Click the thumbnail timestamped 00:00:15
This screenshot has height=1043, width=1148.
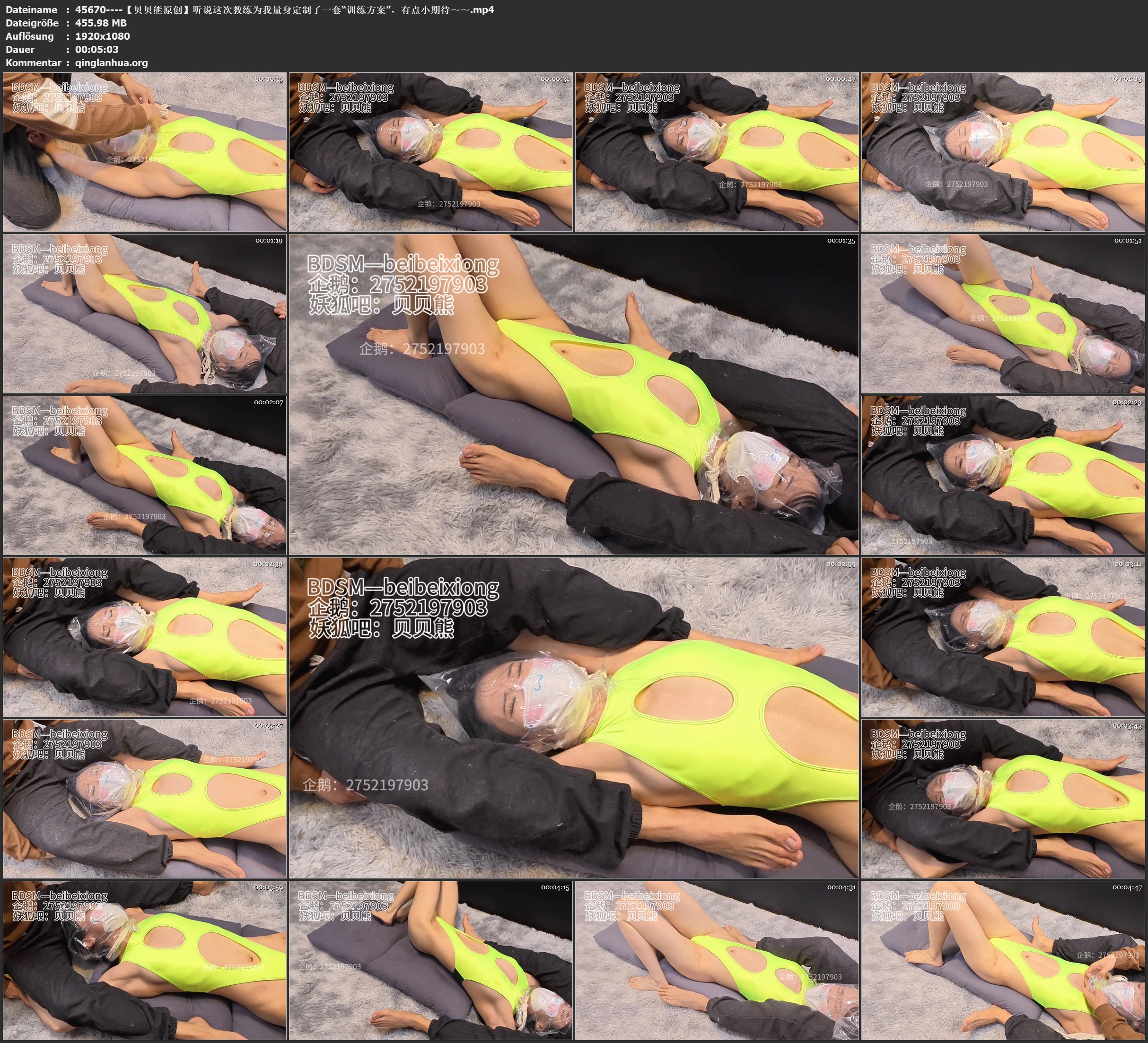coord(145,151)
